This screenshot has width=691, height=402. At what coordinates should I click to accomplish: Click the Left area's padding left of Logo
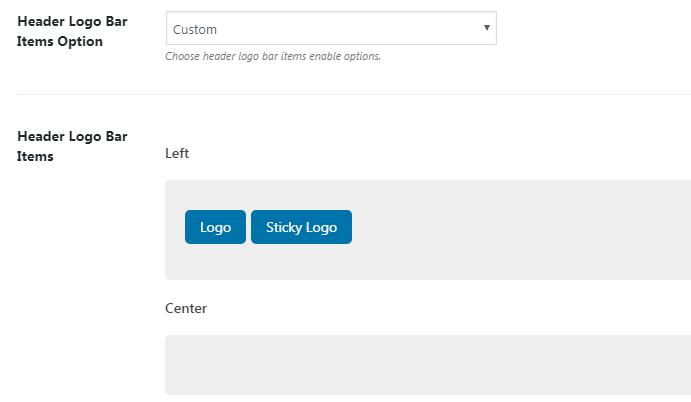(x=175, y=228)
